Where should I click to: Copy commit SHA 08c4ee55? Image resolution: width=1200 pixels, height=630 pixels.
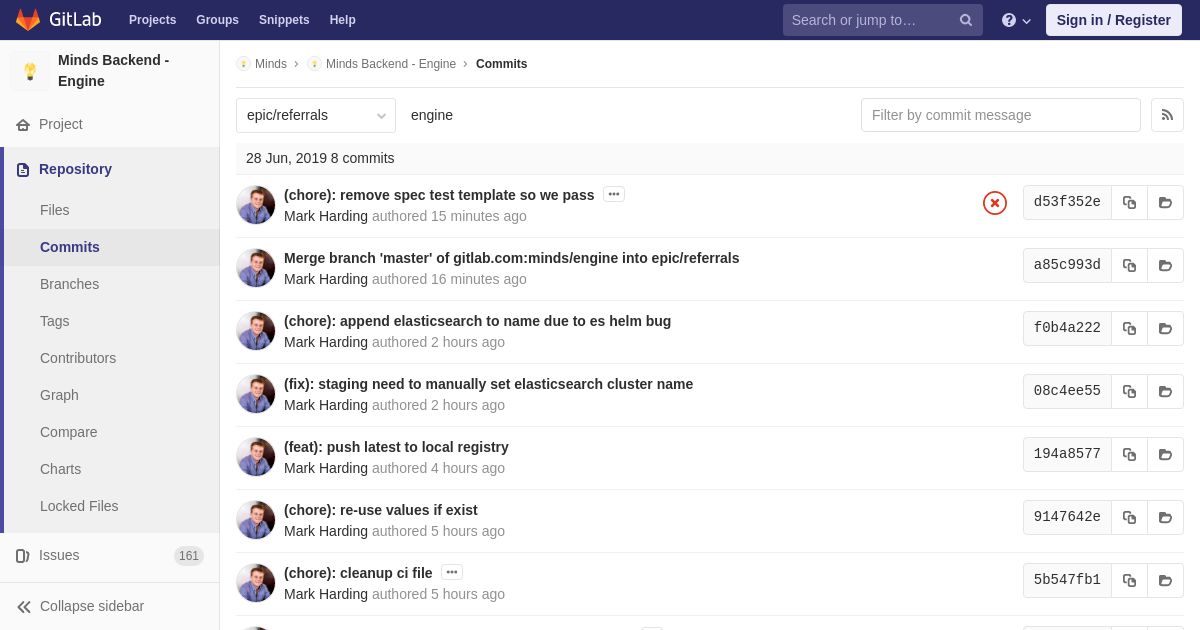(x=1129, y=391)
